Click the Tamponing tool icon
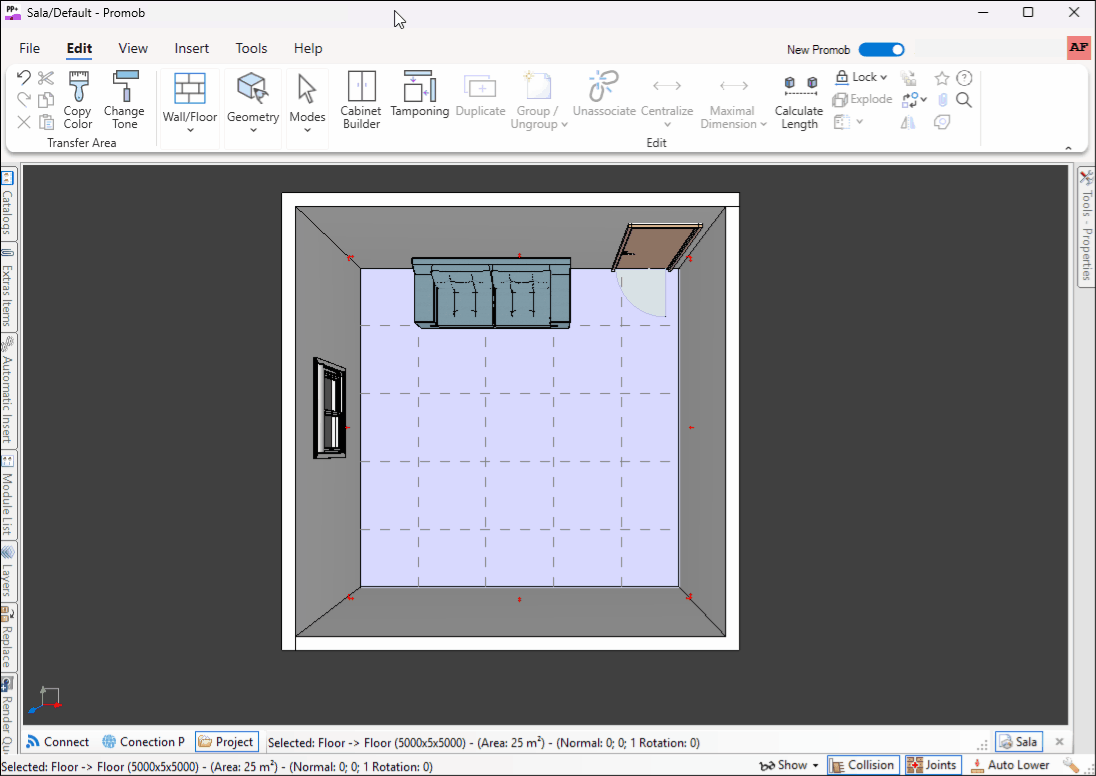Screen dimensions: 1096x776 pos(419,87)
